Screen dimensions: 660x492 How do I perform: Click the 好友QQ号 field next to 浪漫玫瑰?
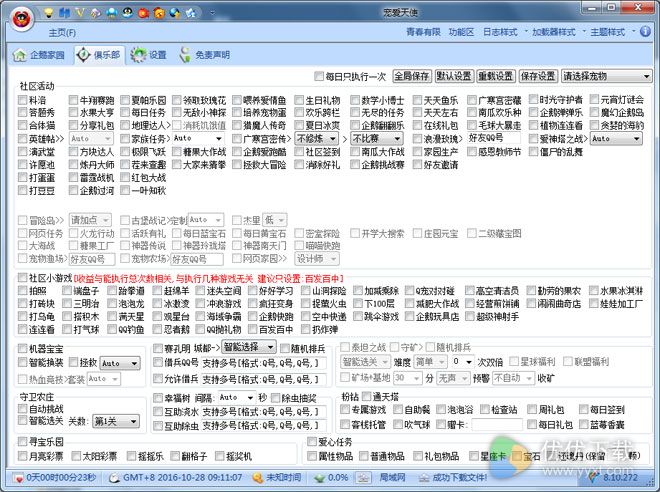pos(493,138)
